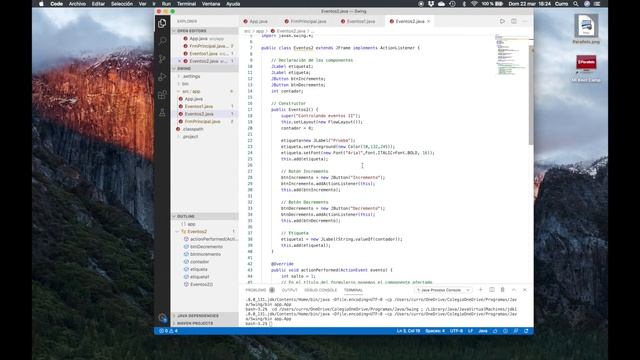Viewport: 640px width, 360px height.
Task: Collapse Eventos2 class in the Outline
Action: coord(178,231)
